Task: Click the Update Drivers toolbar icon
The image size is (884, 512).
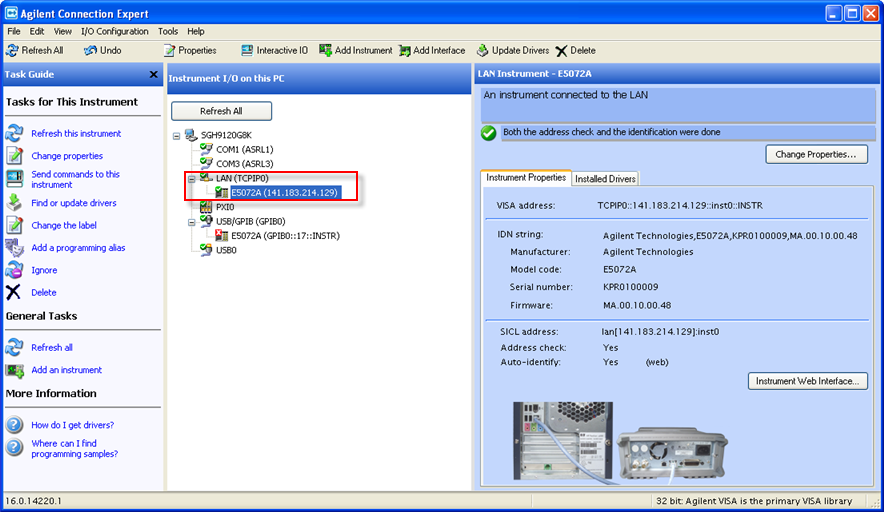Action: [x=482, y=51]
